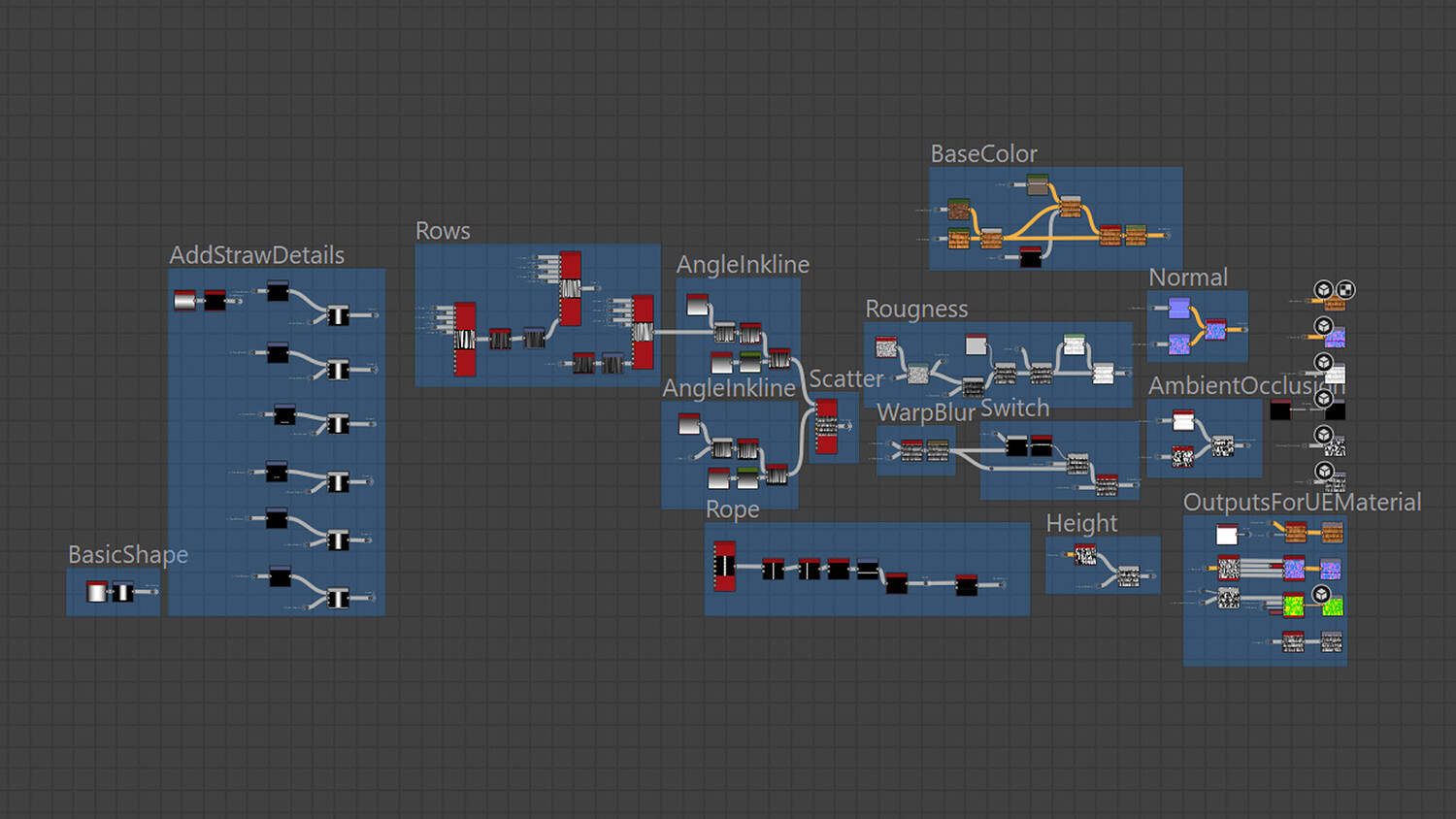Select the red-header green node in OutputsForUEMaterial frame

1294,606
